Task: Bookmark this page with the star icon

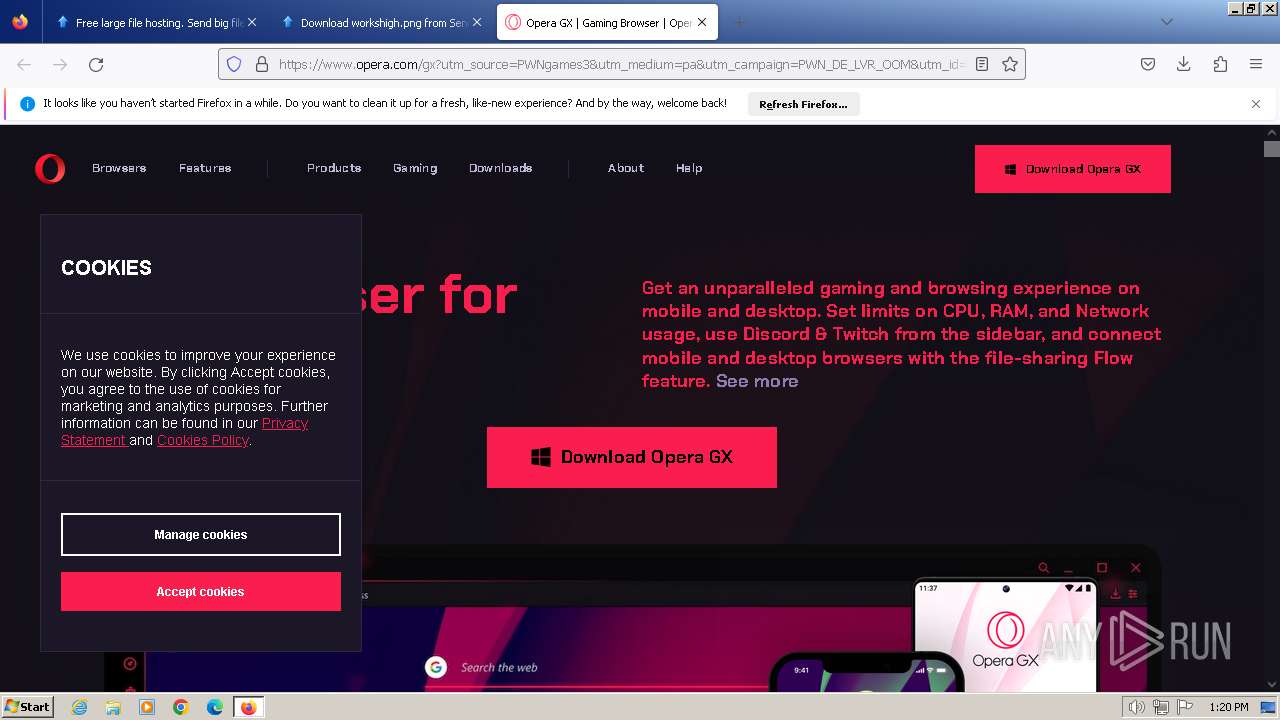Action: pos(1010,64)
